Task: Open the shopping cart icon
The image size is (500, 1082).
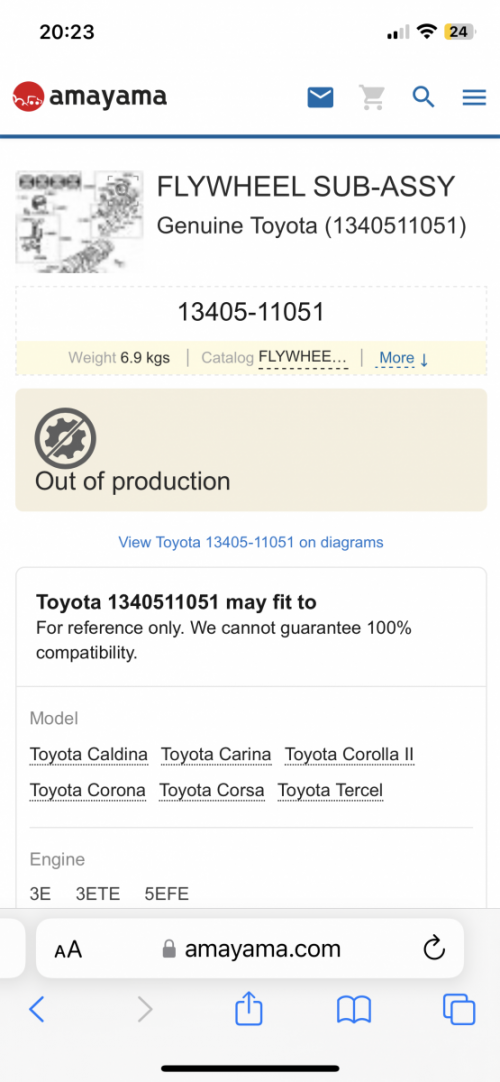Action: pyautogui.click(x=372, y=97)
